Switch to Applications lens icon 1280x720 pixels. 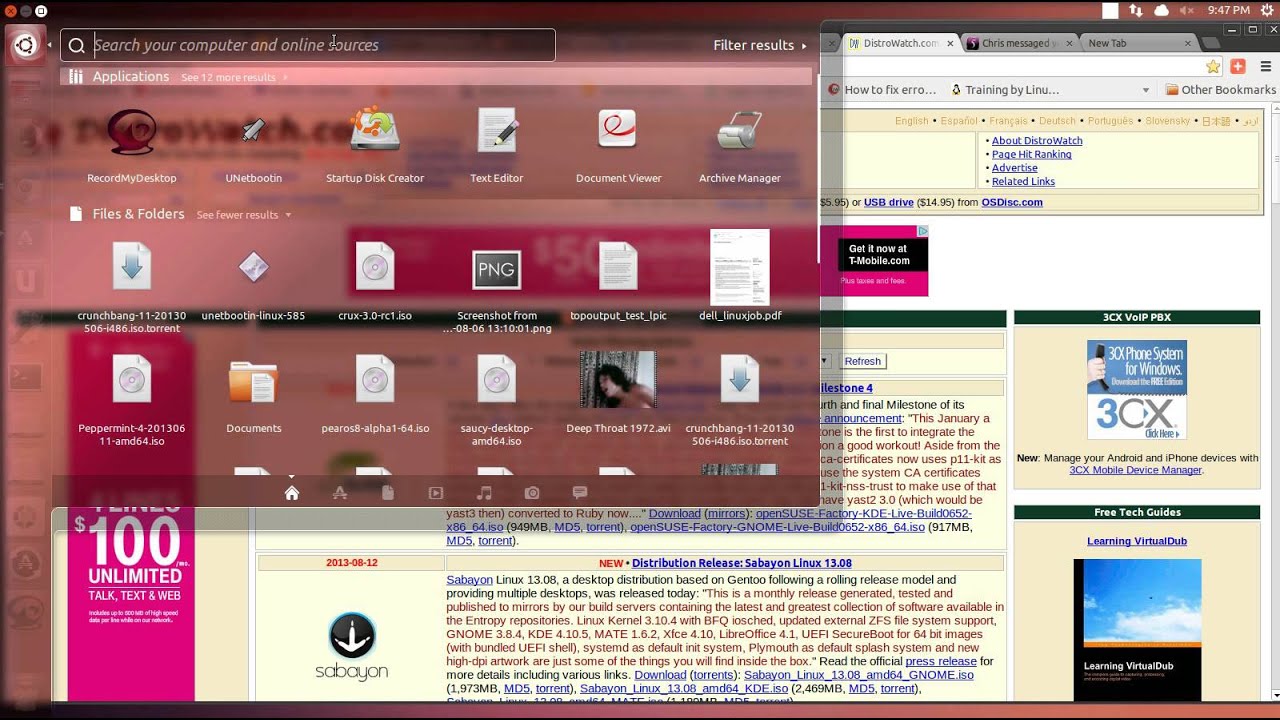[340, 493]
